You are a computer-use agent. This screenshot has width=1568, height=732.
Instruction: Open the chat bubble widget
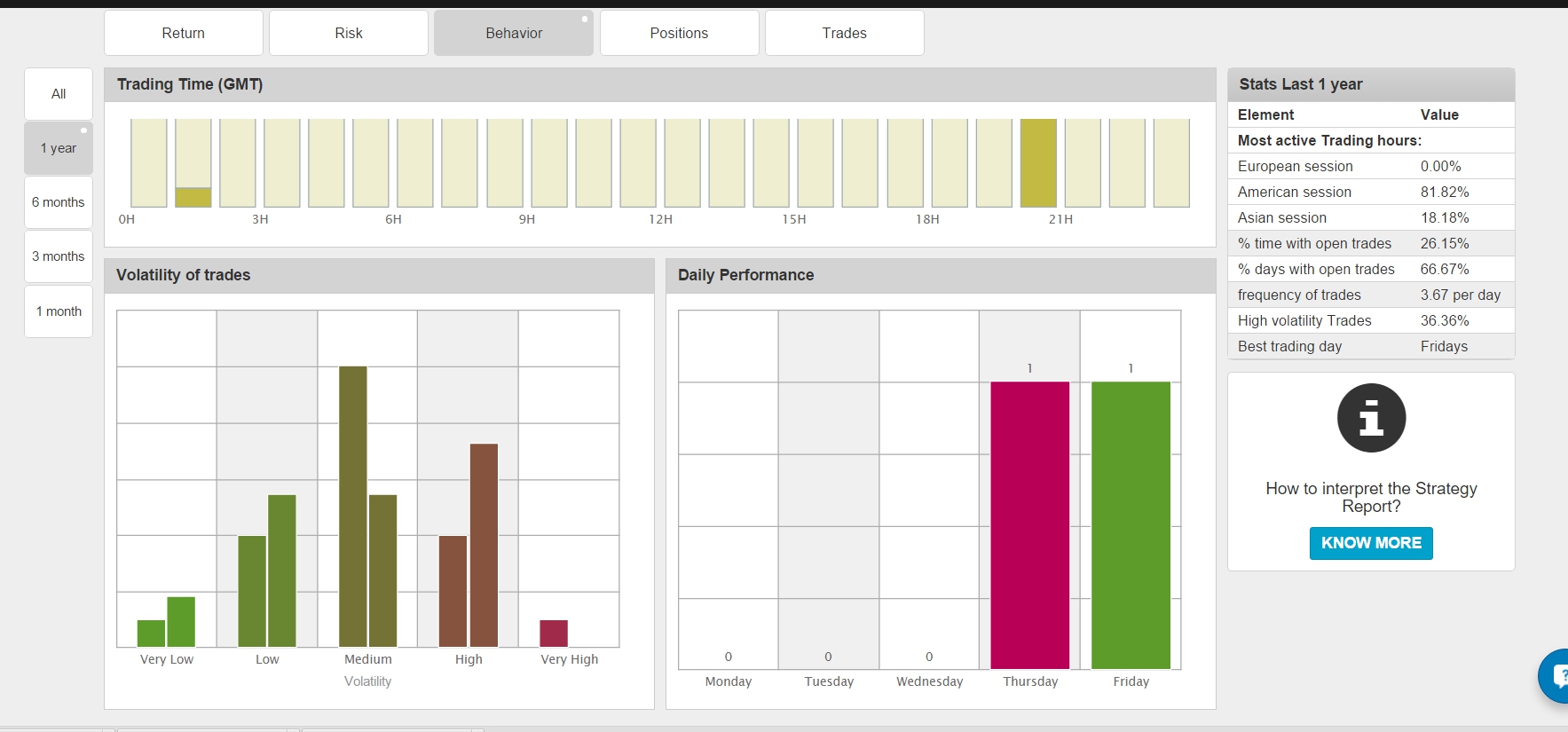pos(1555,676)
